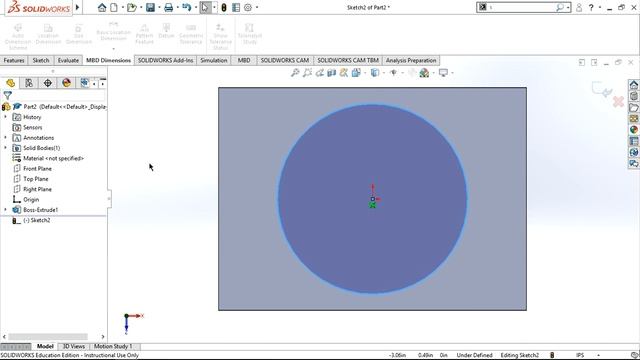The image size is (640, 360).
Task: Open the File Explorer folder icon in task pane
Action: point(633,108)
